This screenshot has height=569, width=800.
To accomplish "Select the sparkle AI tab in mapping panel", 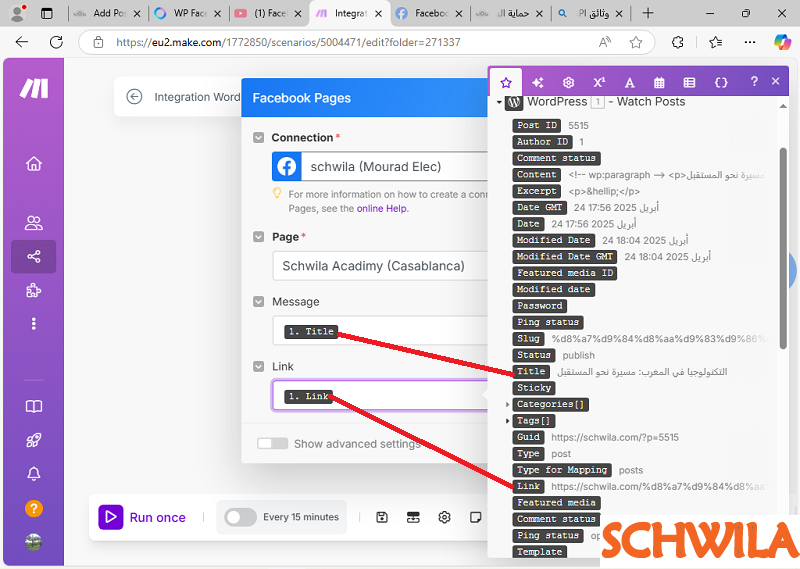I will [537, 82].
